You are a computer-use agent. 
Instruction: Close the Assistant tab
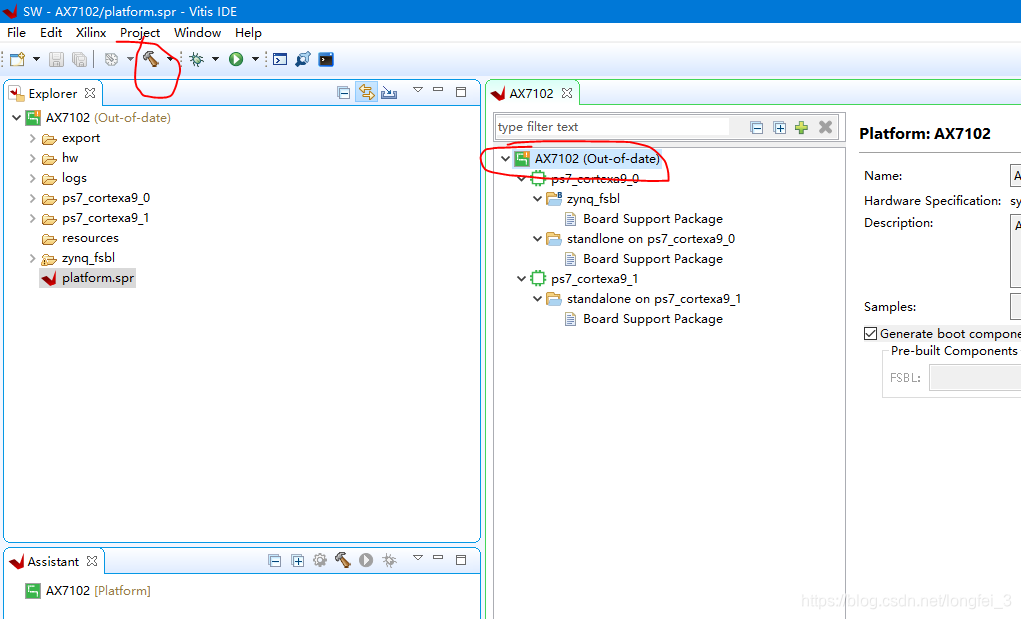click(92, 561)
